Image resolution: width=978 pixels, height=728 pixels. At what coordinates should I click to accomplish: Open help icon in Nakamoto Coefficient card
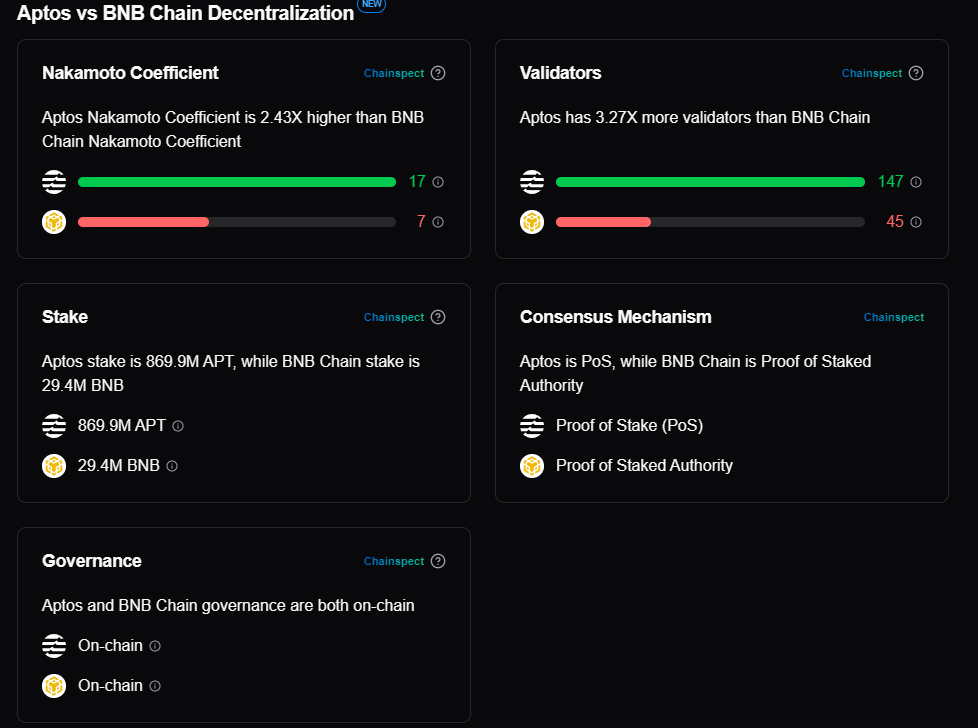click(438, 73)
